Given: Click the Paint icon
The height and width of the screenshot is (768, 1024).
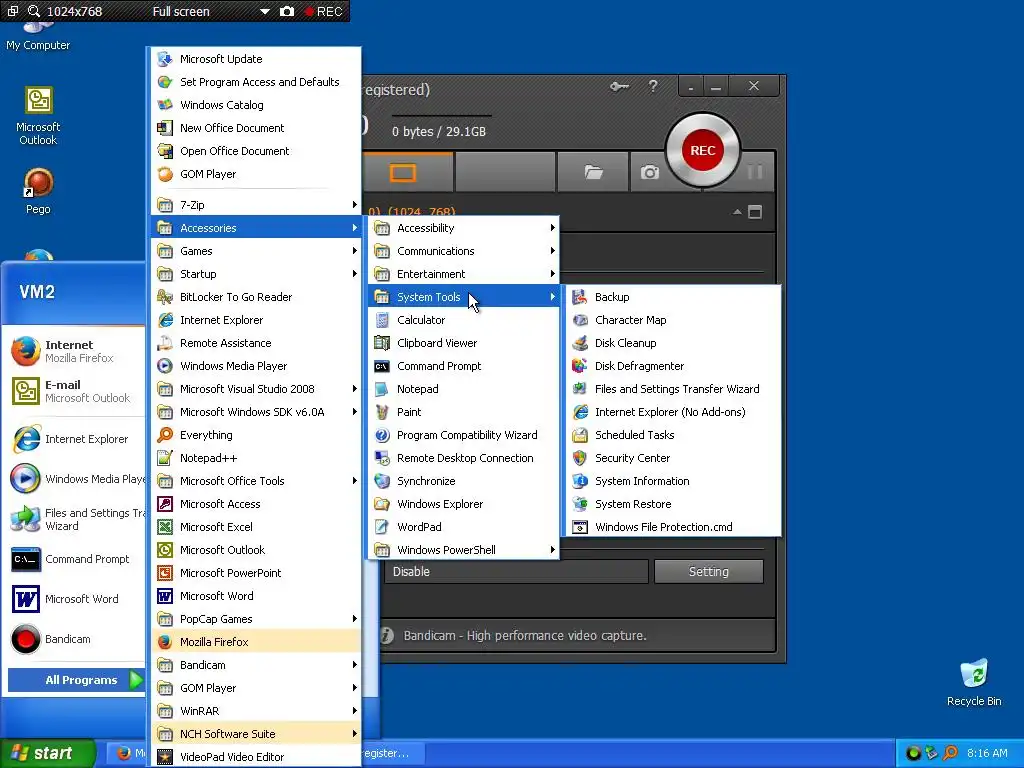Looking at the screenshot, I should pyautogui.click(x=382, y=412).
